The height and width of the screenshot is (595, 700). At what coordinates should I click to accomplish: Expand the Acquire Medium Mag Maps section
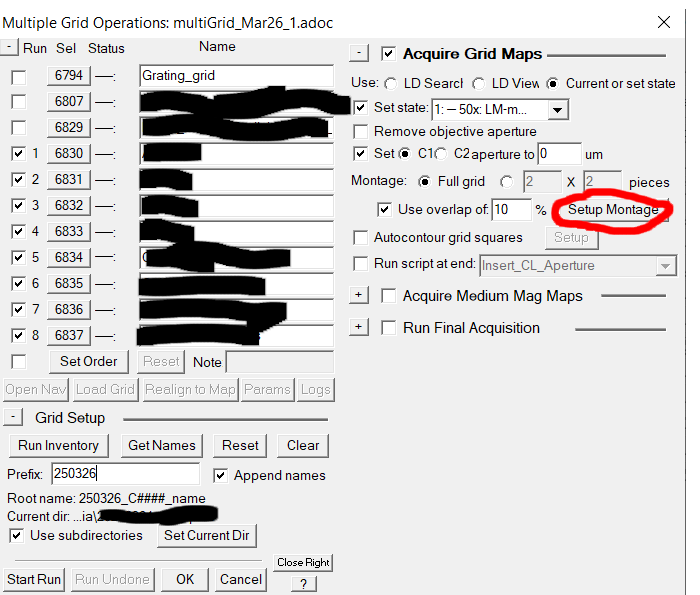pyautogui.click(x=359, y=295)
